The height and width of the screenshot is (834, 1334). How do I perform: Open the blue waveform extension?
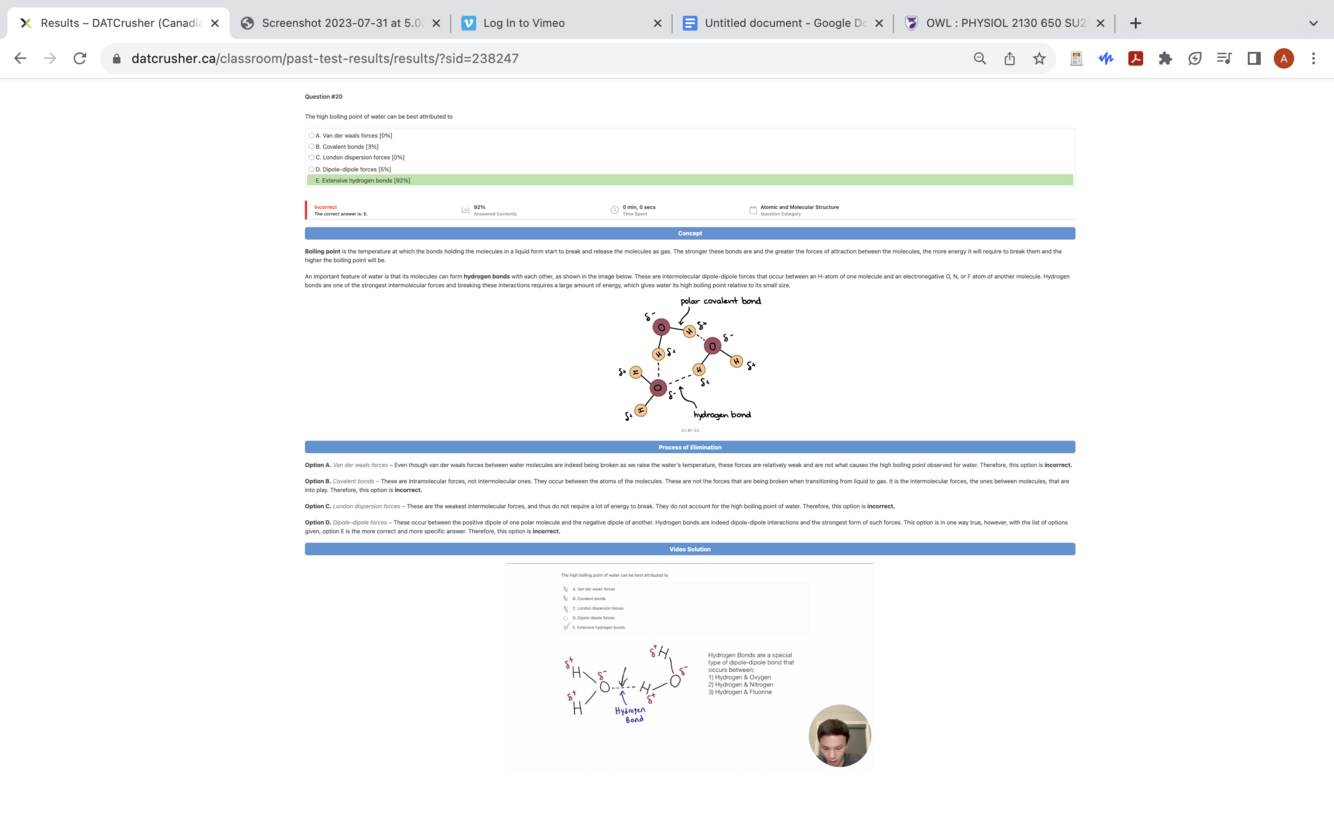(x=1106, y=58)
